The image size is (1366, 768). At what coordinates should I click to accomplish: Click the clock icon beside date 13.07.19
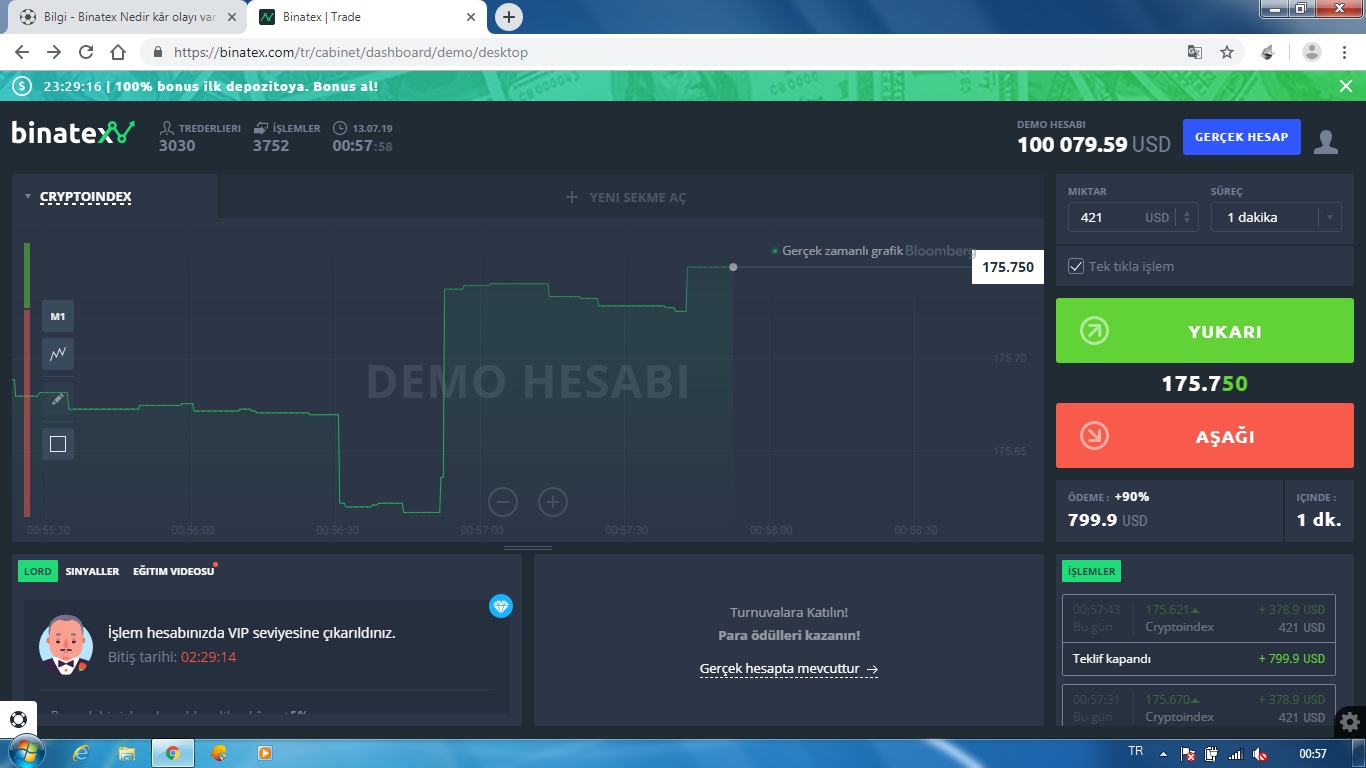340,128
